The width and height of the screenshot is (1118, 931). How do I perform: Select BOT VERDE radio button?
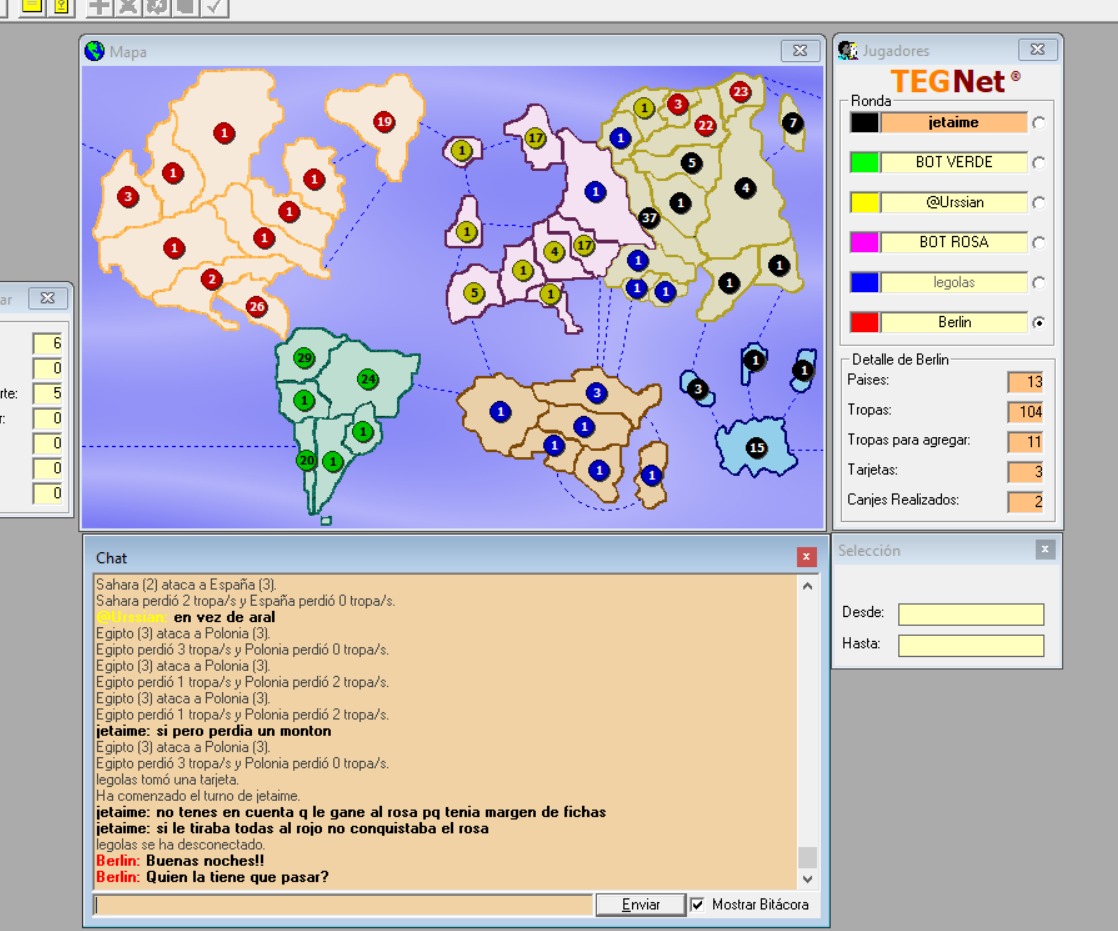1039,163
